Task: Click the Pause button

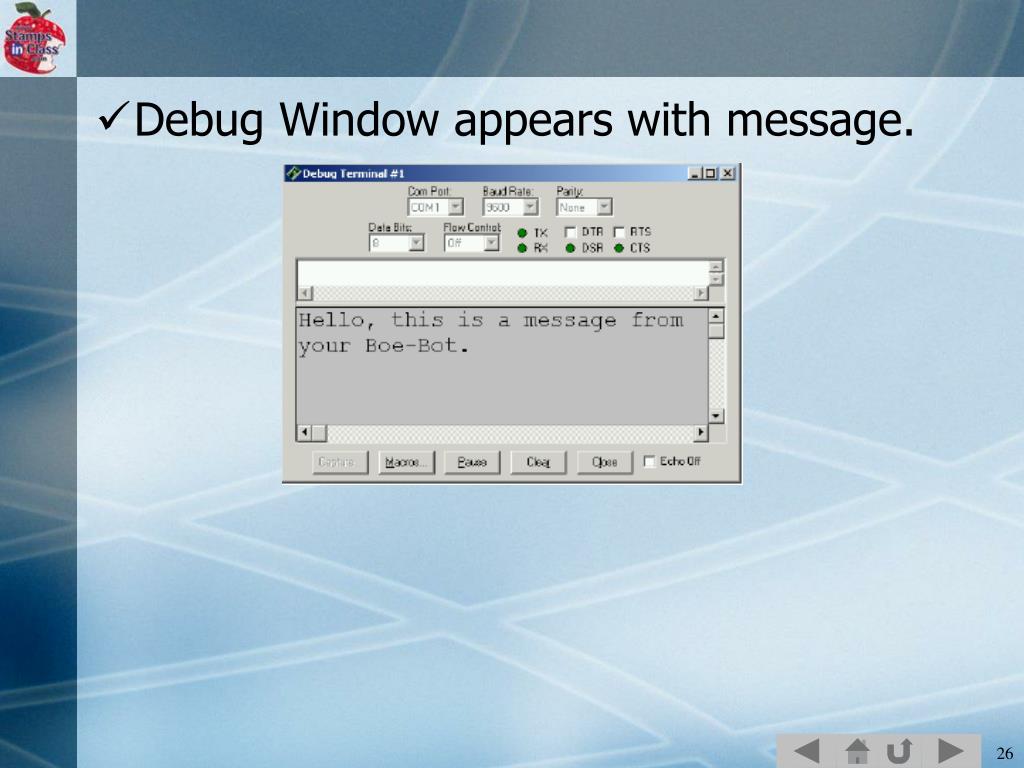Action: [472, 462]
